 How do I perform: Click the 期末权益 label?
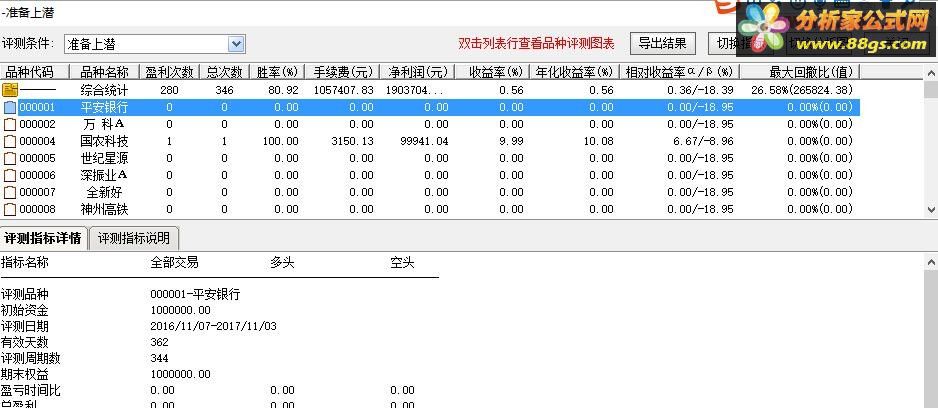click(x=25, y=374)
